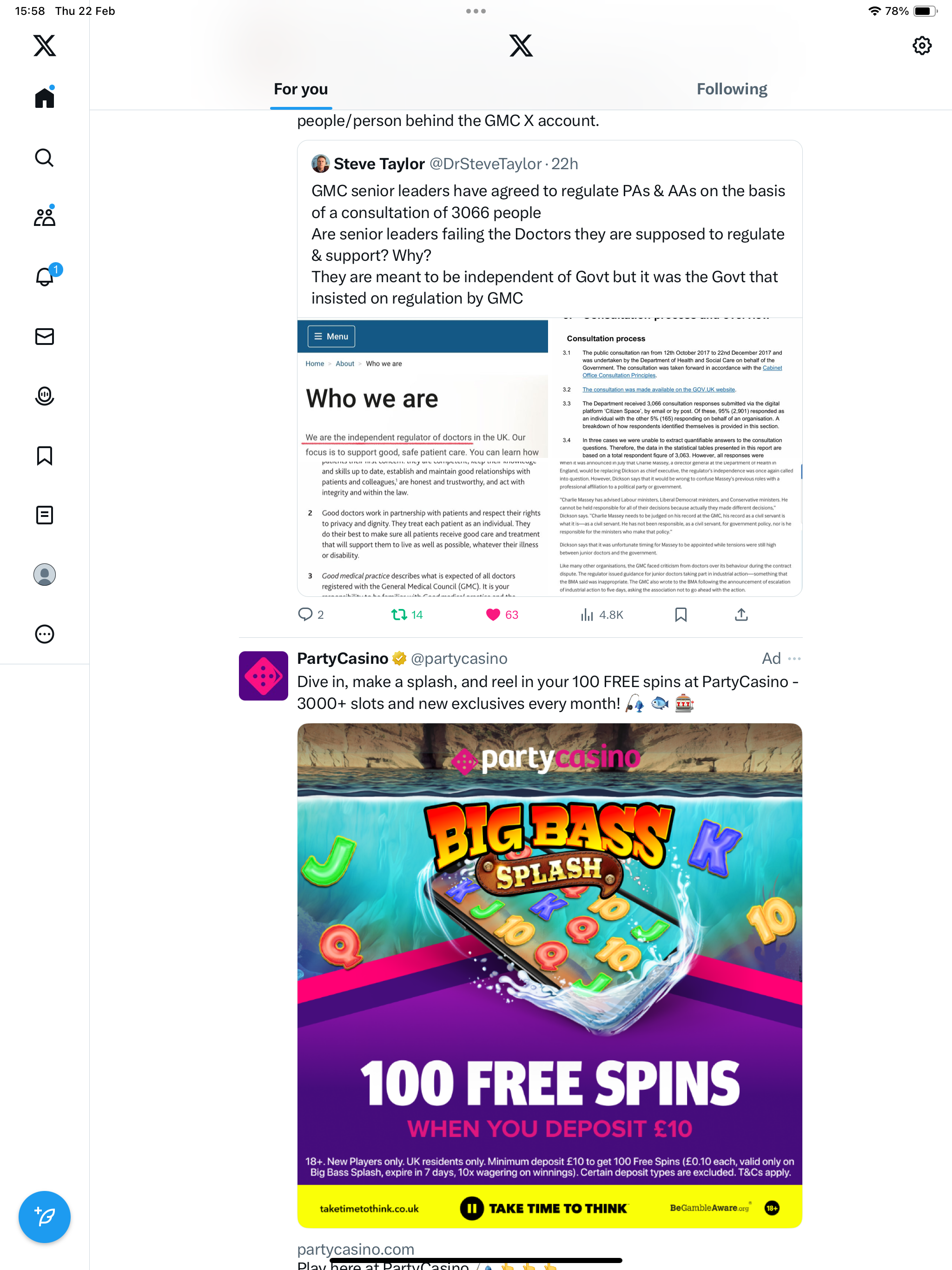Open Spaces microphone icon
Screen dimensions: 952x1270
coord(44,396)
